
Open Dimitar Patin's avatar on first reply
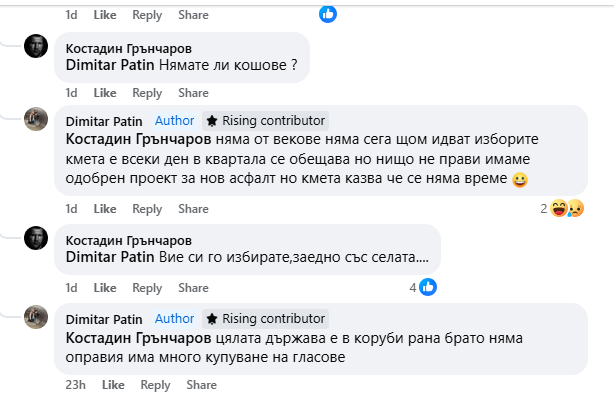click(36, 119)
